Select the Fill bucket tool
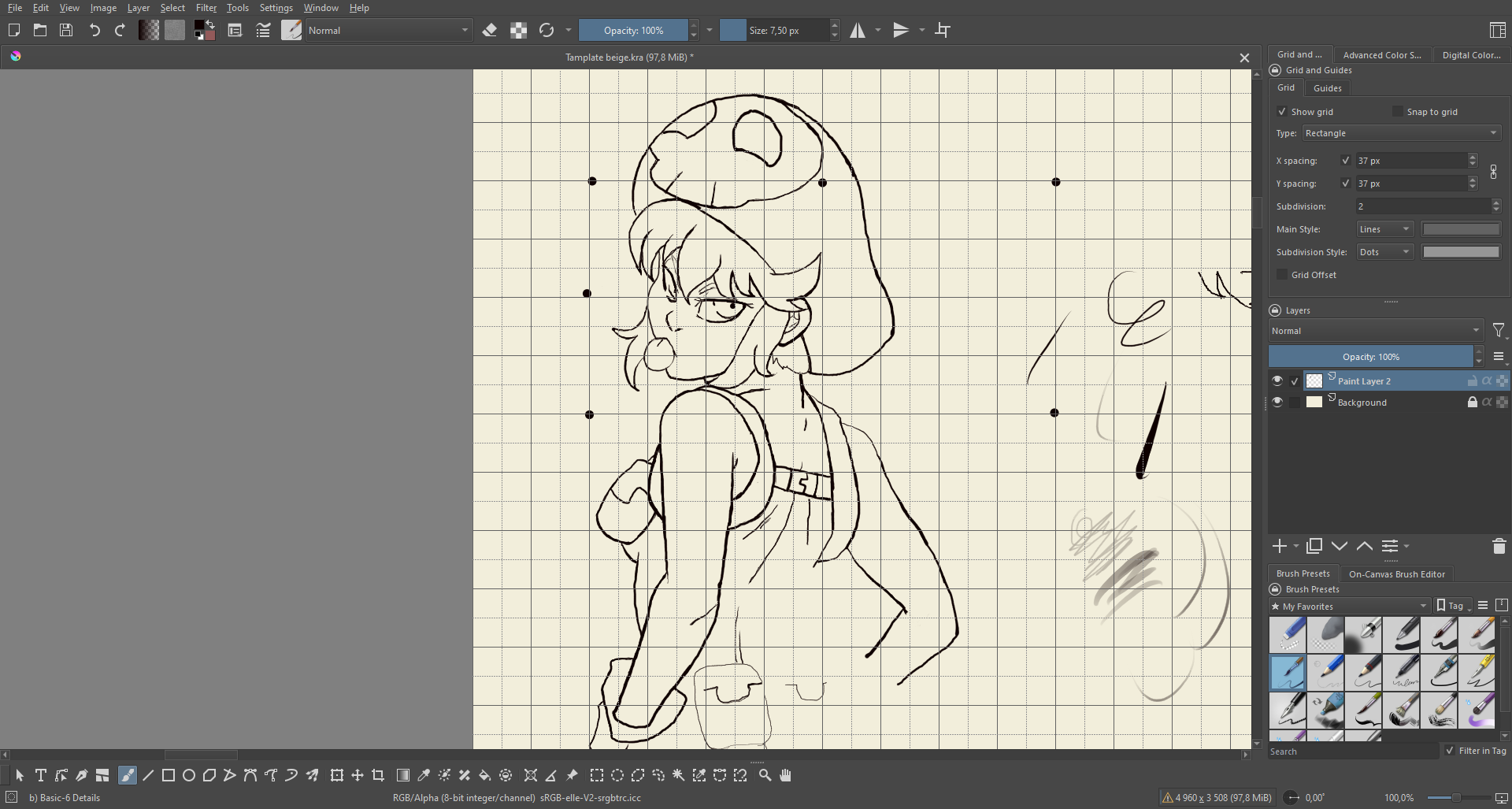The width and height of the screenshot is (1512, 809). [x=485, y=775]
